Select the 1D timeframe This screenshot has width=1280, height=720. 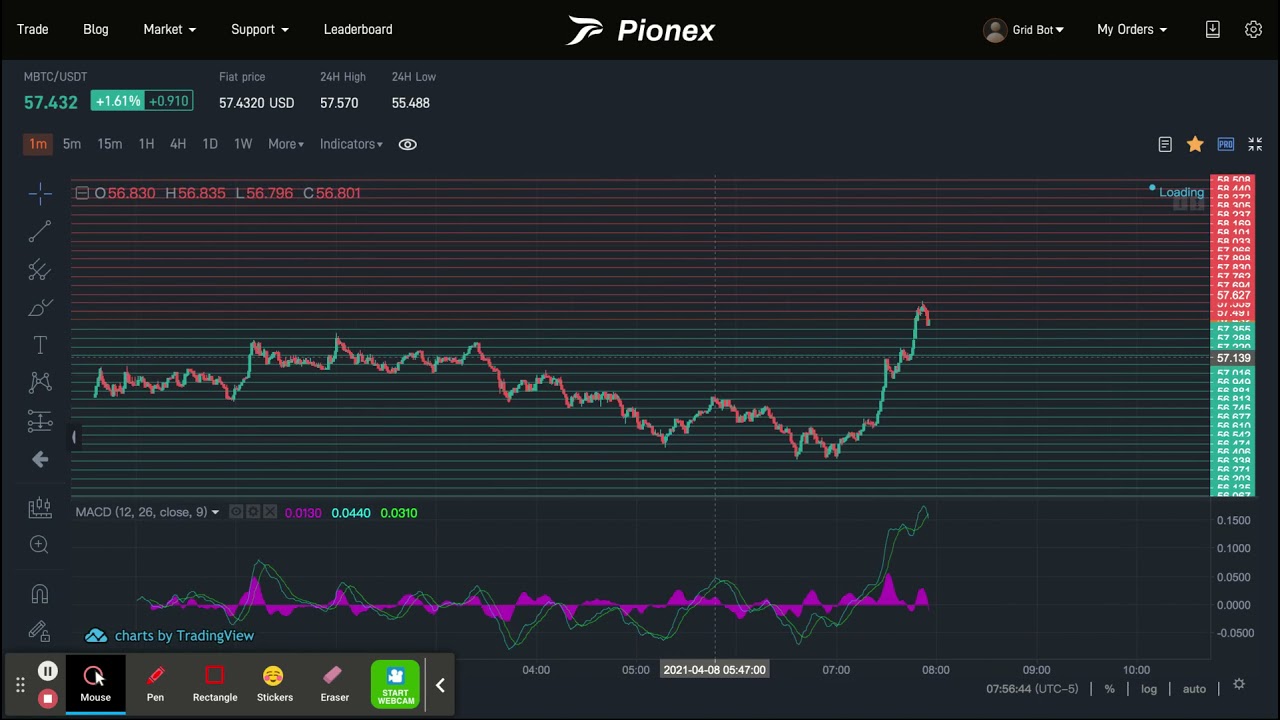pos(210,144)
